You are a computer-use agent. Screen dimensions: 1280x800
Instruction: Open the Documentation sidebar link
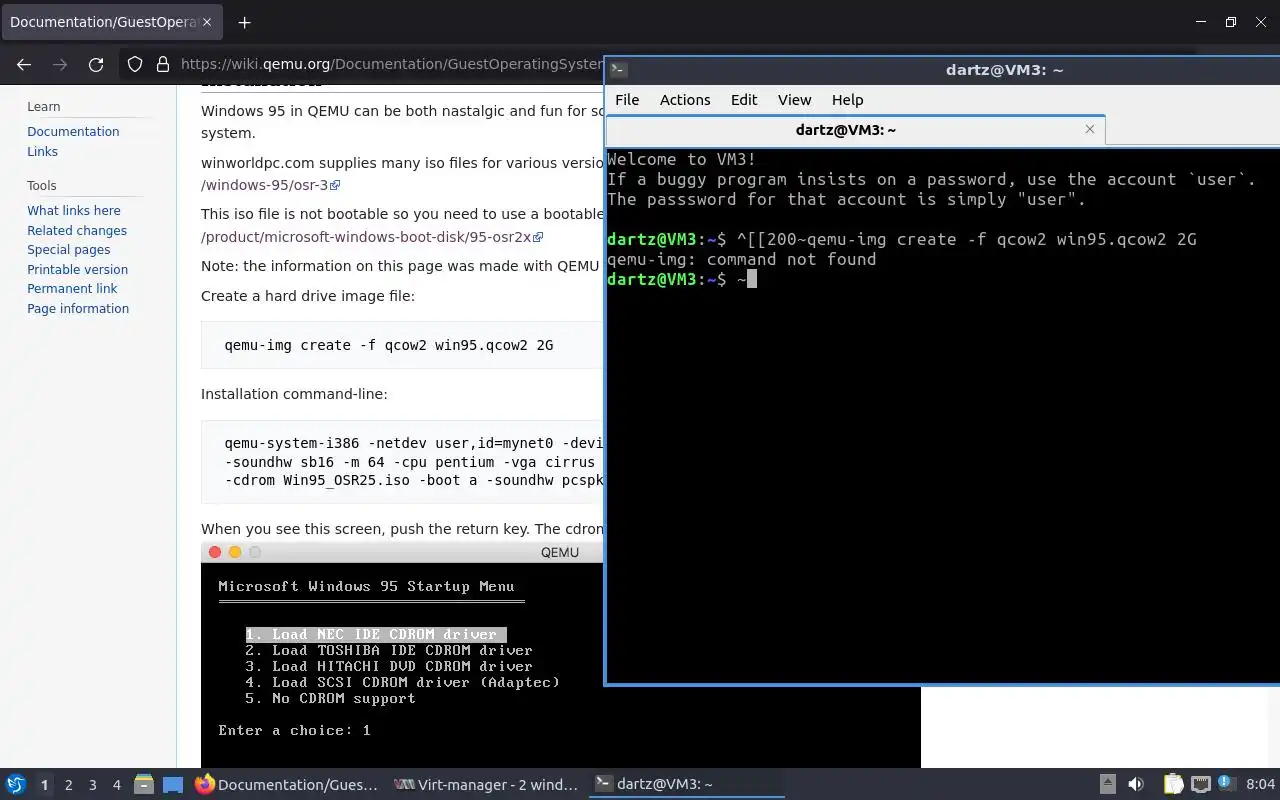click(73, 131)
